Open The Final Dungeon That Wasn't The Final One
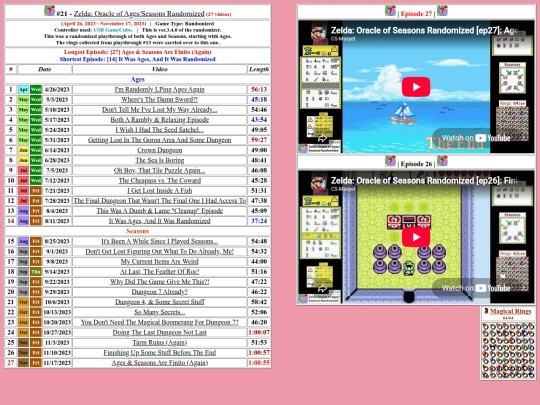 click(159, 201)
